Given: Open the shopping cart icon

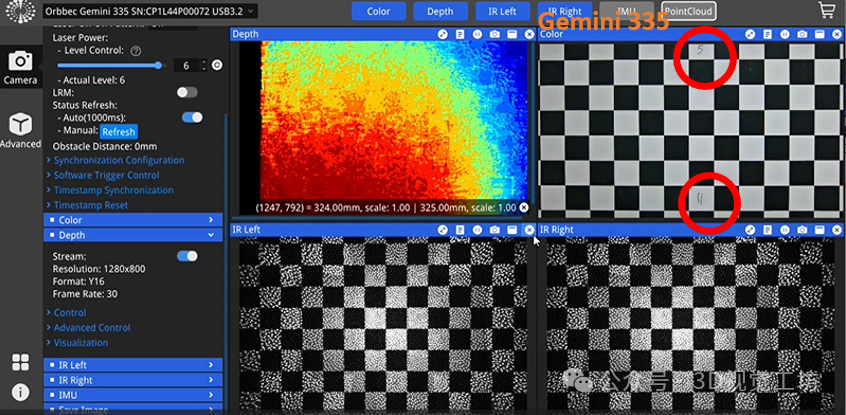Looking at the screenshot, I should point(827,10).
